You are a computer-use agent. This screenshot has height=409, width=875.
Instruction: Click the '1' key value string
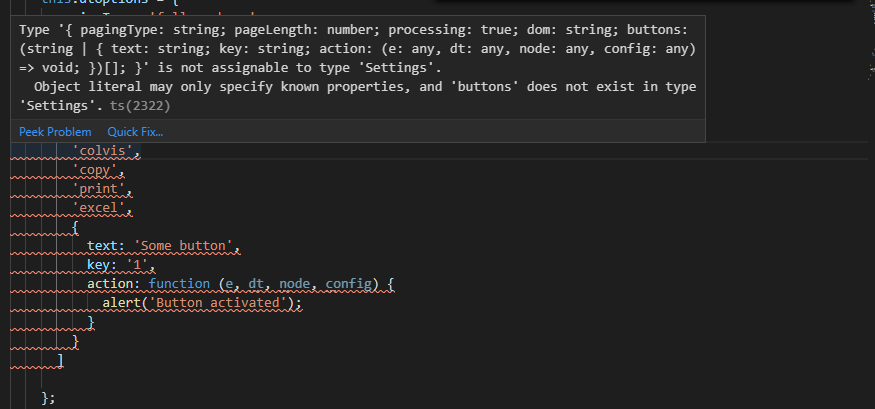pos(136,265)
